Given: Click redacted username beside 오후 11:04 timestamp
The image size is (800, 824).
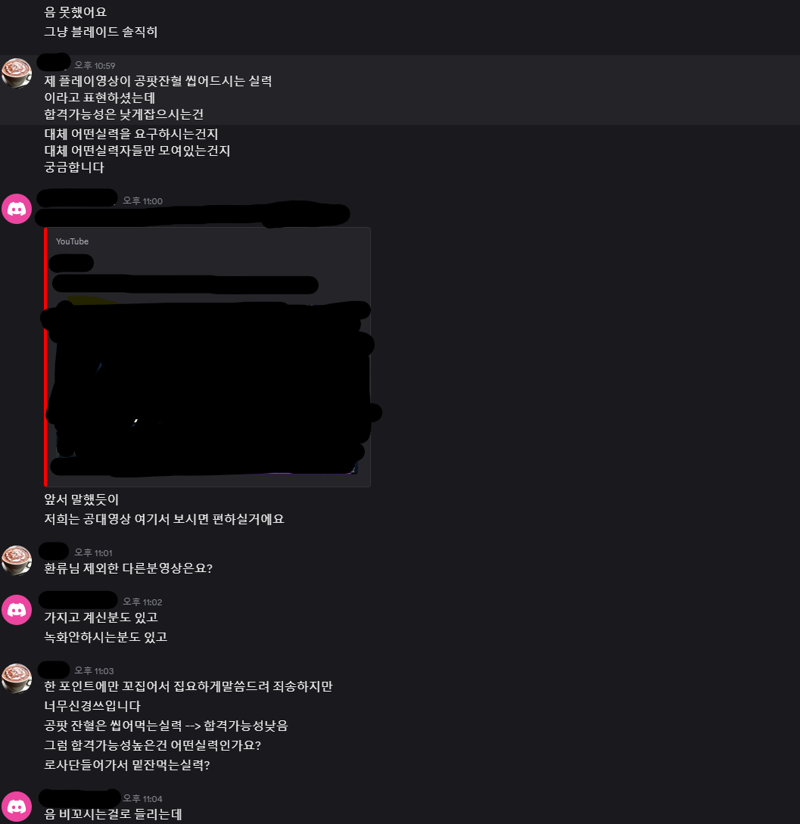Looking at the screenshot, I should pyautogui.click(x=79, y=798).
